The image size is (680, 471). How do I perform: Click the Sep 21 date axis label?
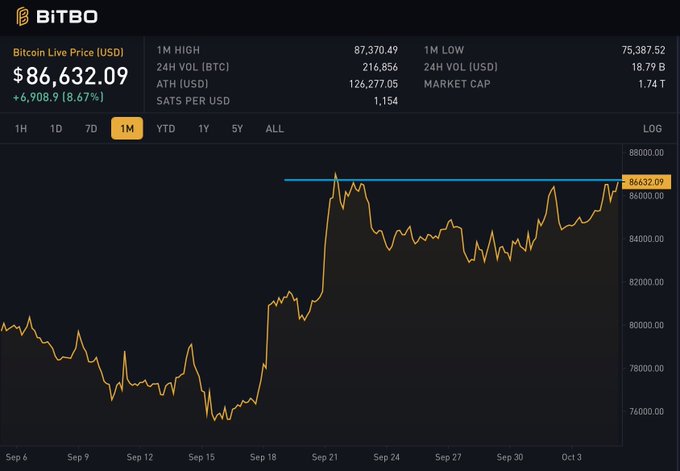pos(325,457)
